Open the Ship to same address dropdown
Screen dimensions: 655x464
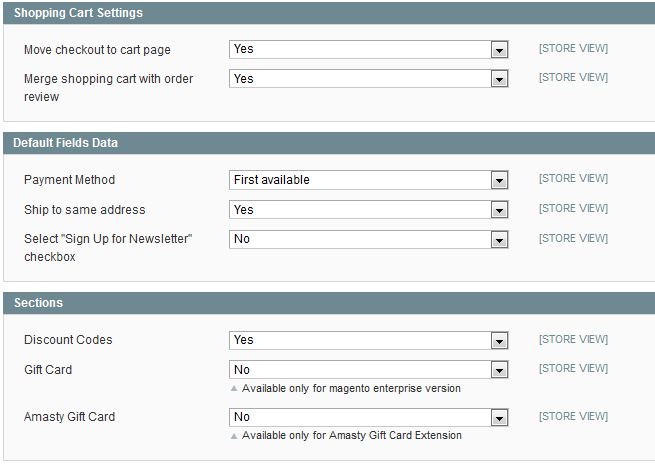pyautogui.click(x=368, y=210)
